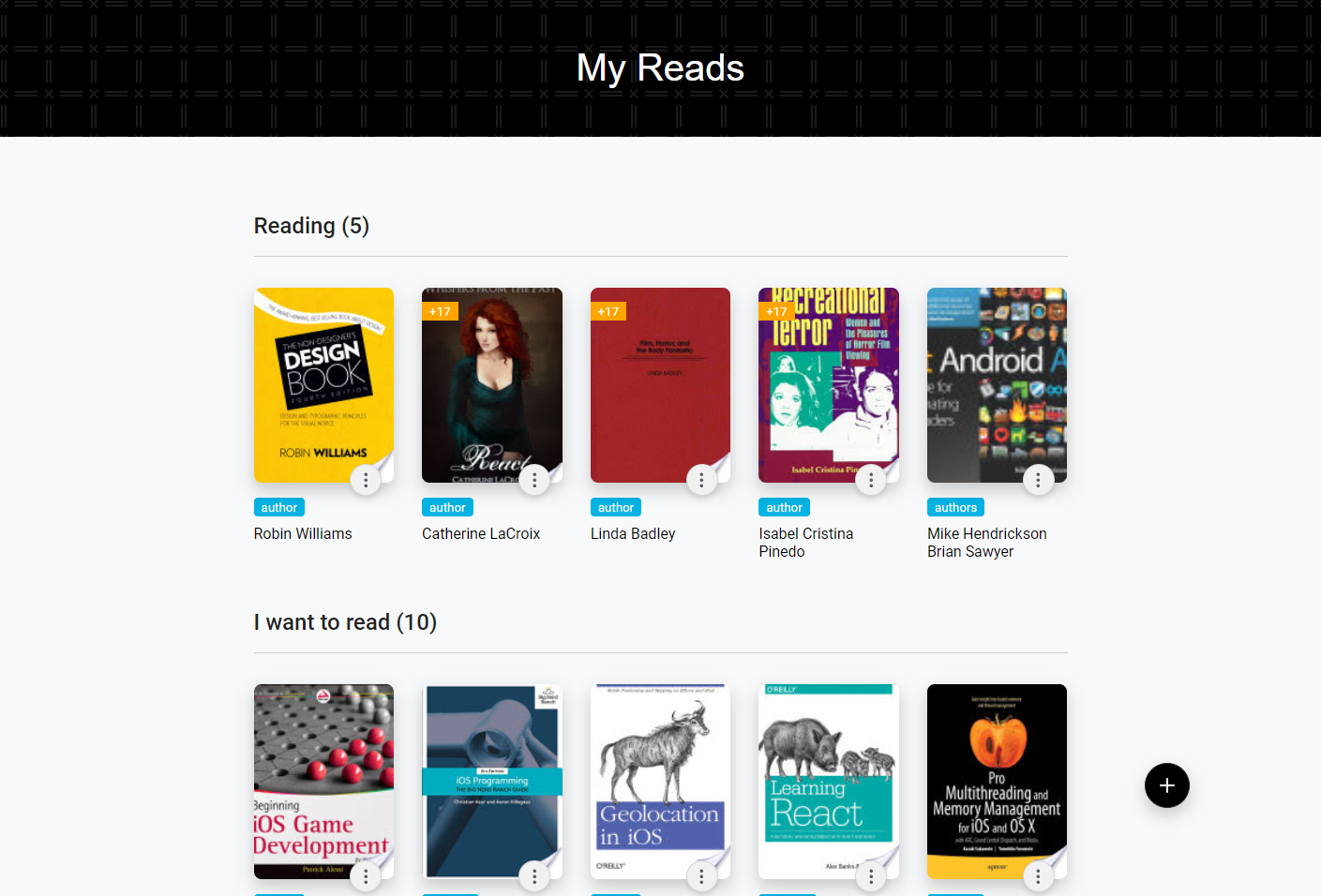
Task: Click the +17 badge on Recreational Terror cover
Action: (x=776, y=311)
